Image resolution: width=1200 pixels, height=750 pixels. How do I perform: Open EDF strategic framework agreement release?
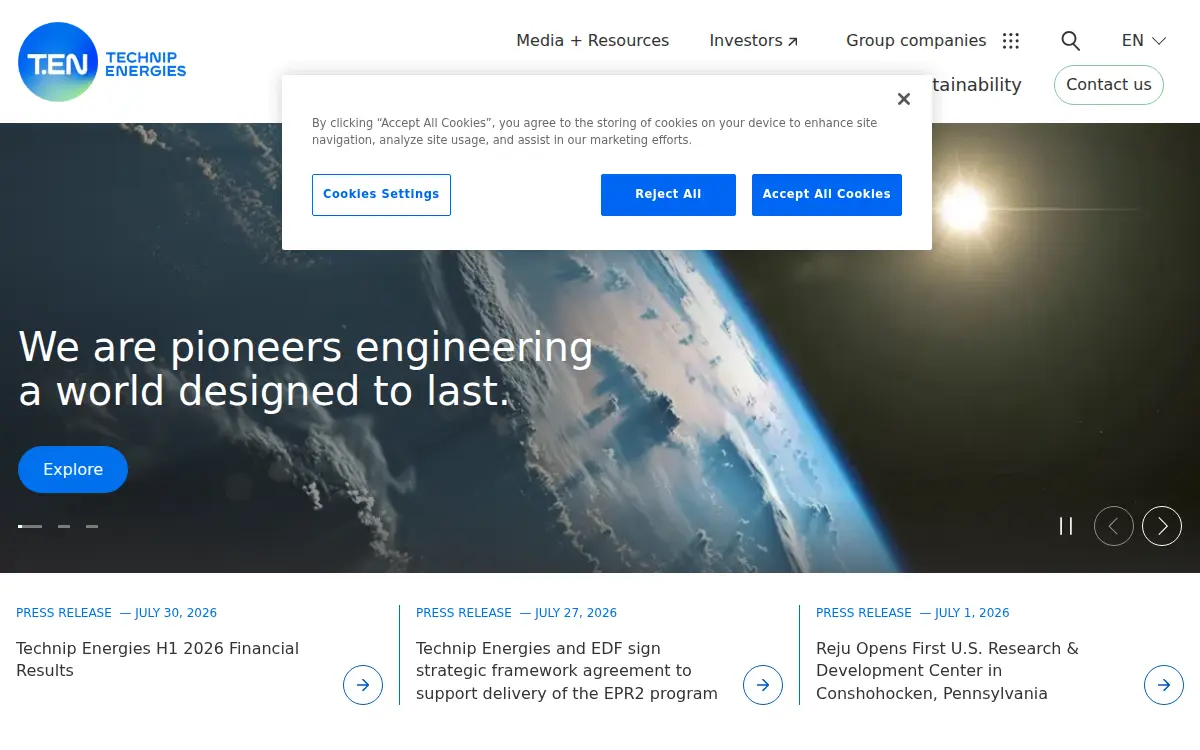click(567, 671)
